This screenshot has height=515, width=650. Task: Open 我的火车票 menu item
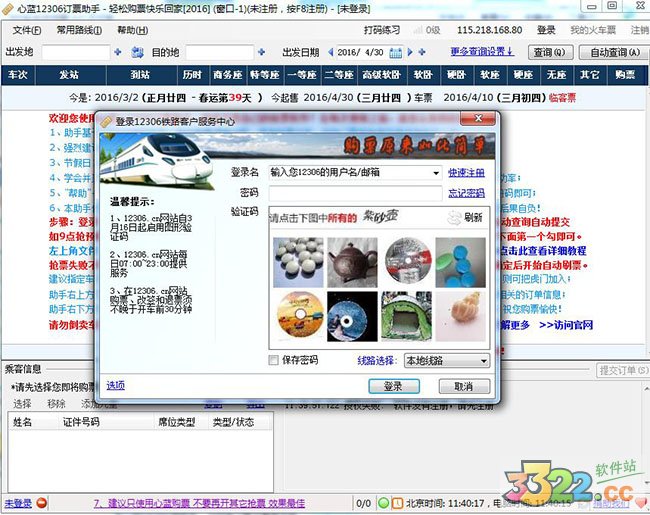point(593,30)
